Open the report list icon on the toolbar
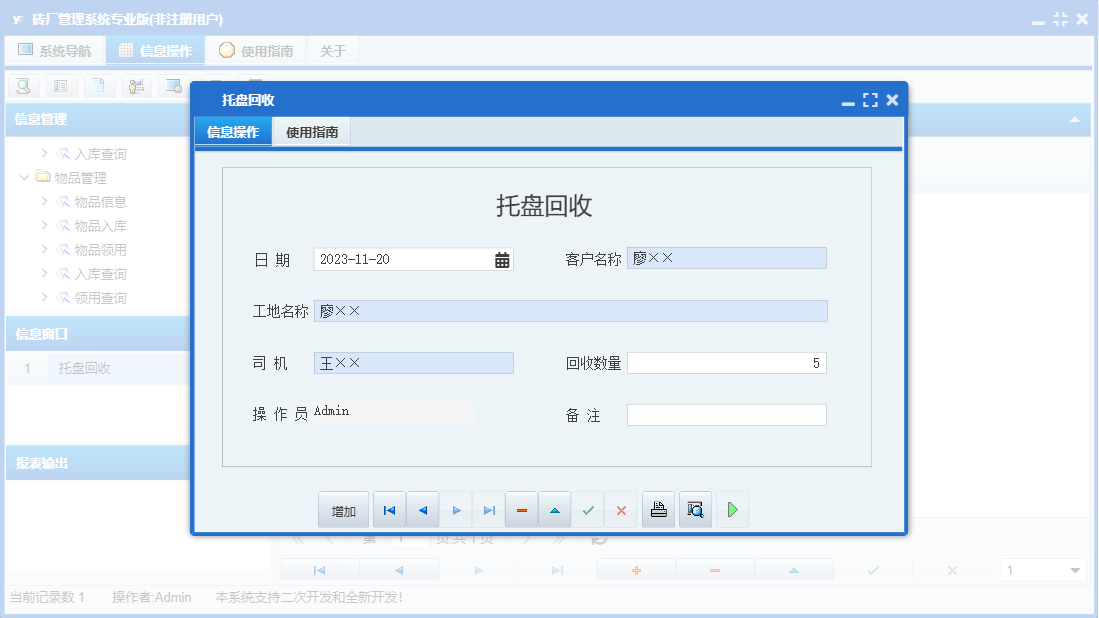 pos(61,86)
